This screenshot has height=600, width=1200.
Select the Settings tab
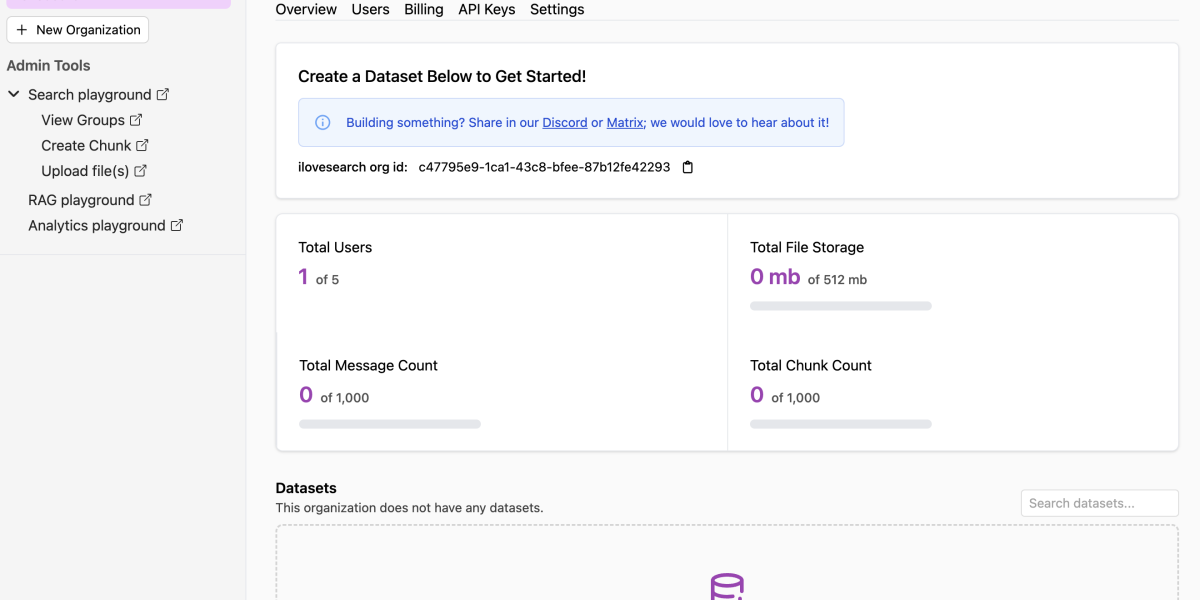pos(557,9)
